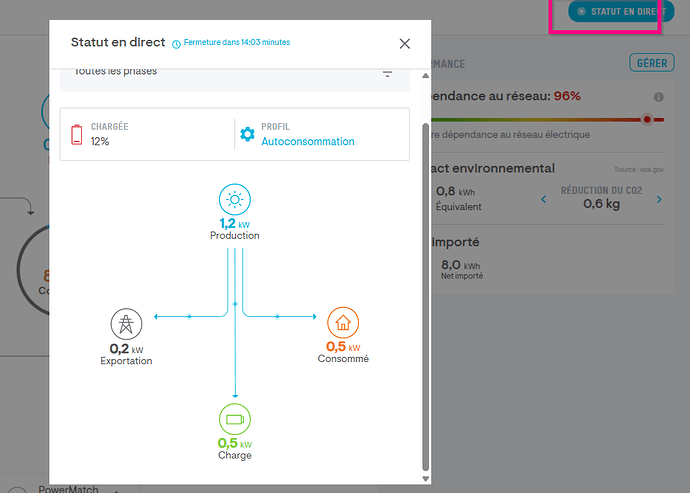
Task: Close the Statut en direct dialog
Action: (x=404, y=44)
